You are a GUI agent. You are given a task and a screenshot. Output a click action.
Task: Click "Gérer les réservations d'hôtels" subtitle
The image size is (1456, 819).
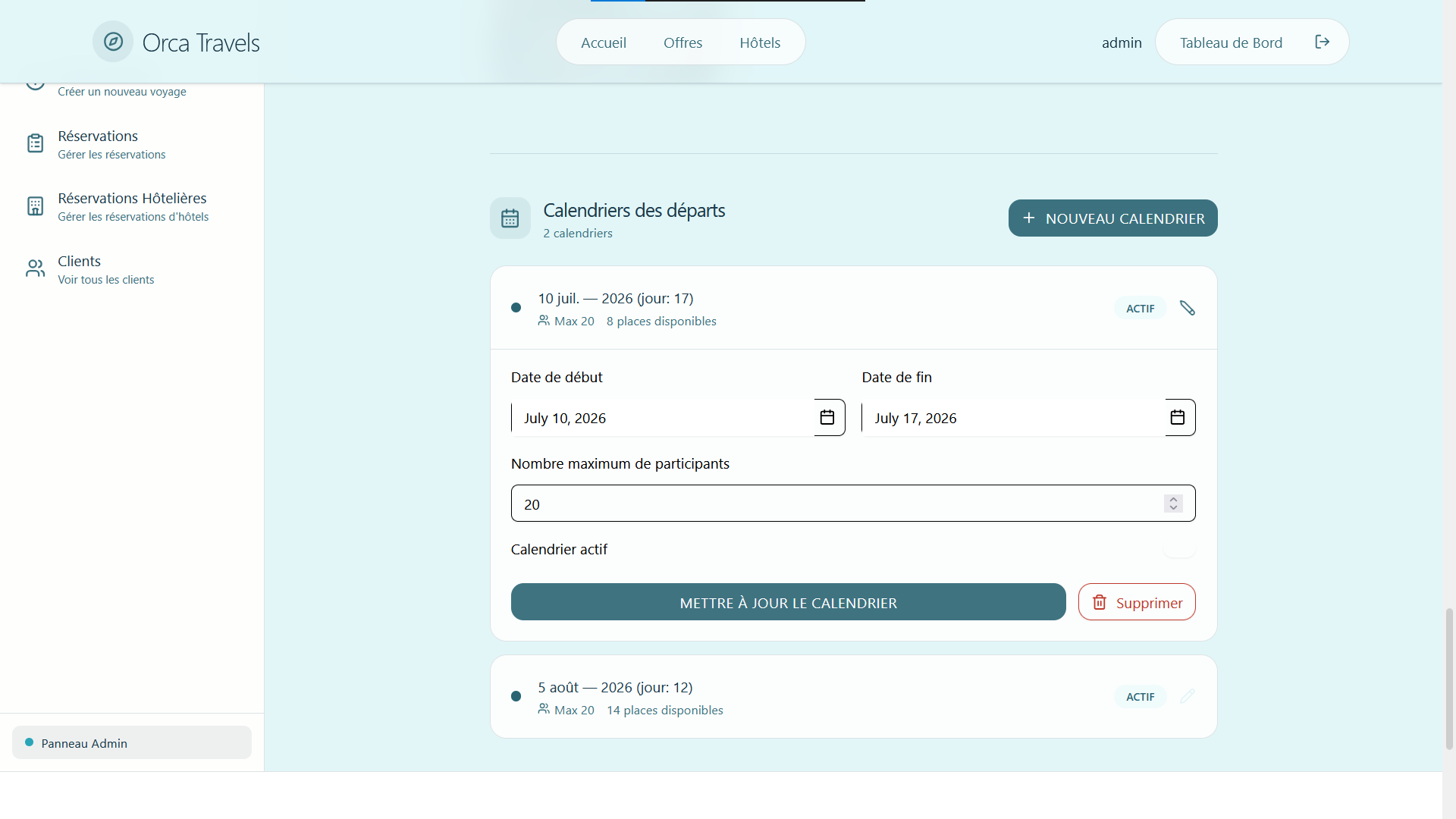coord(133,217)
